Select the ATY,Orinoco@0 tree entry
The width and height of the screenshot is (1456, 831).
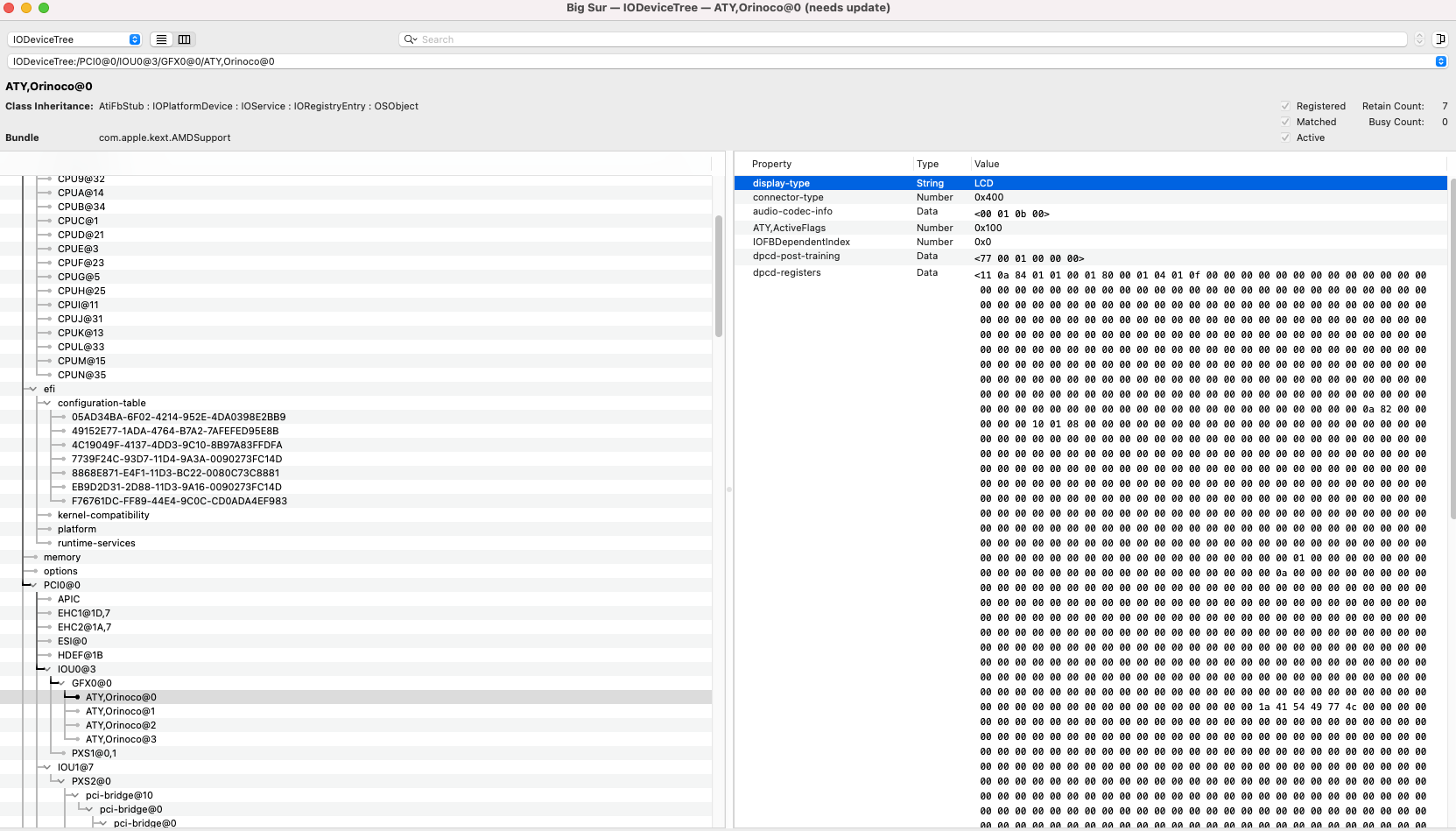click(121, 697)
